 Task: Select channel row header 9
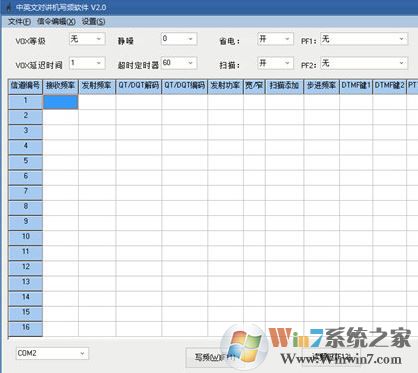[25, 223]
